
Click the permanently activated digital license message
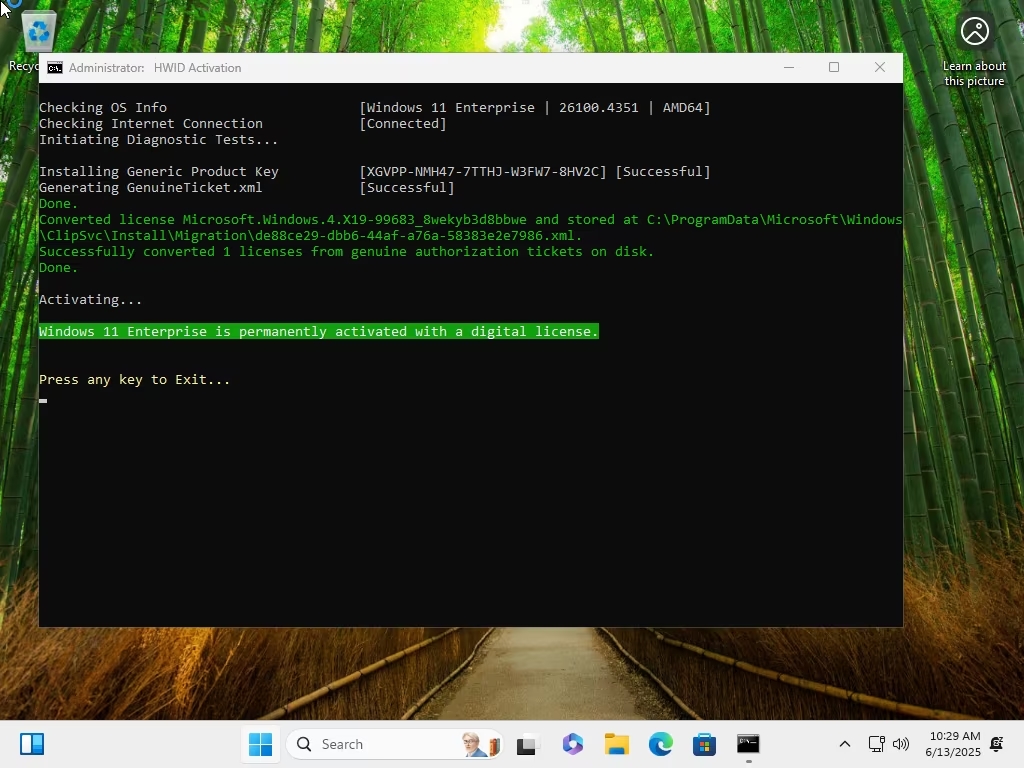click(x=319, y=332)
